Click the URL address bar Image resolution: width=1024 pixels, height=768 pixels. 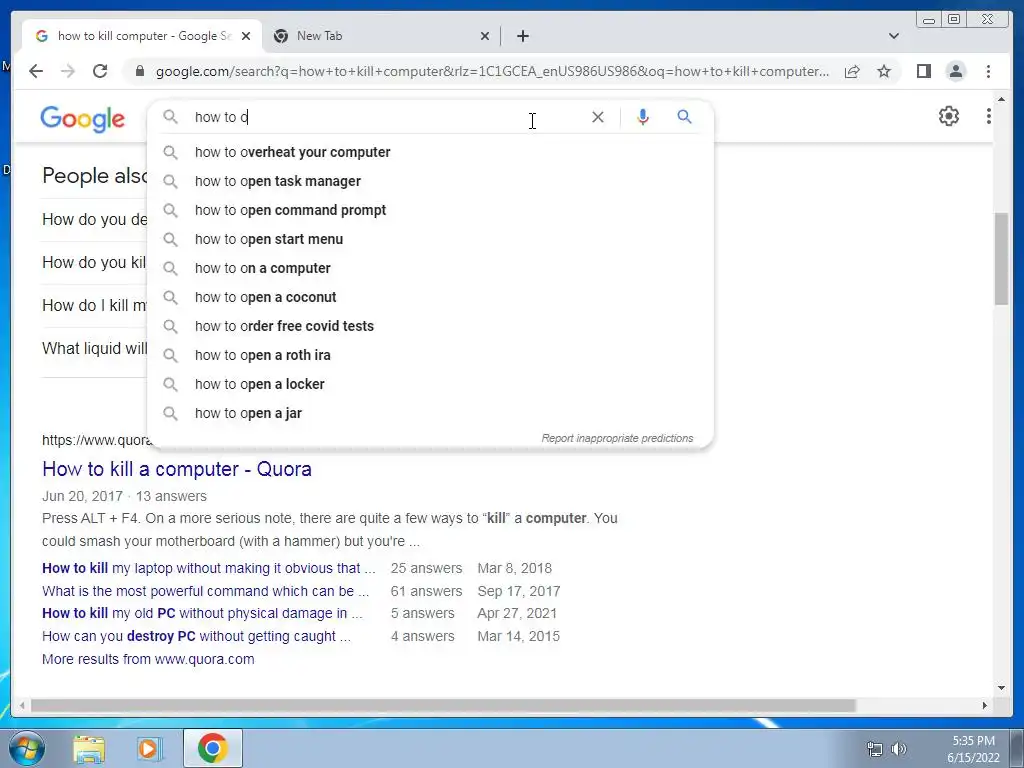(492, 71)
